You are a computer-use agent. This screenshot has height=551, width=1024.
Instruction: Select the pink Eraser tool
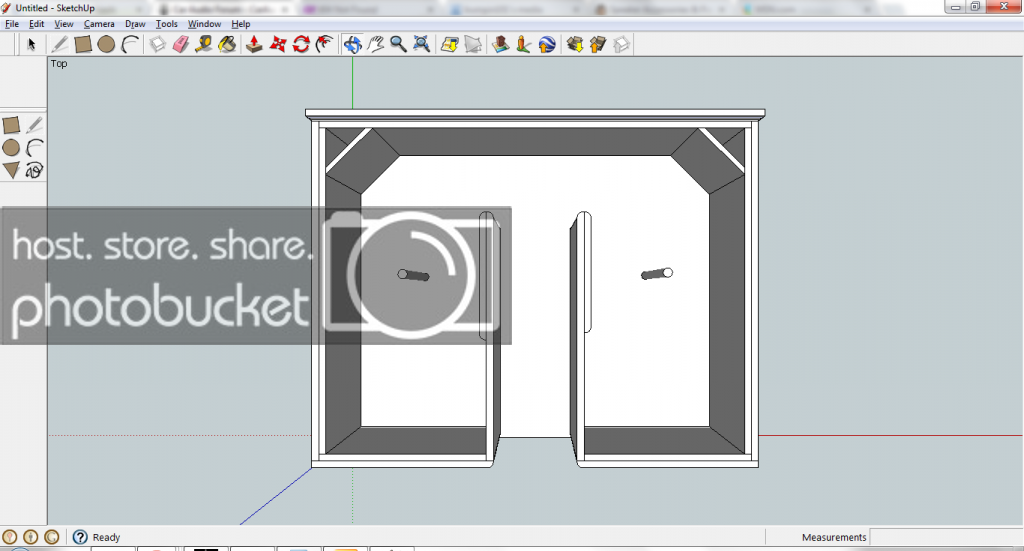tap(181, 44)
